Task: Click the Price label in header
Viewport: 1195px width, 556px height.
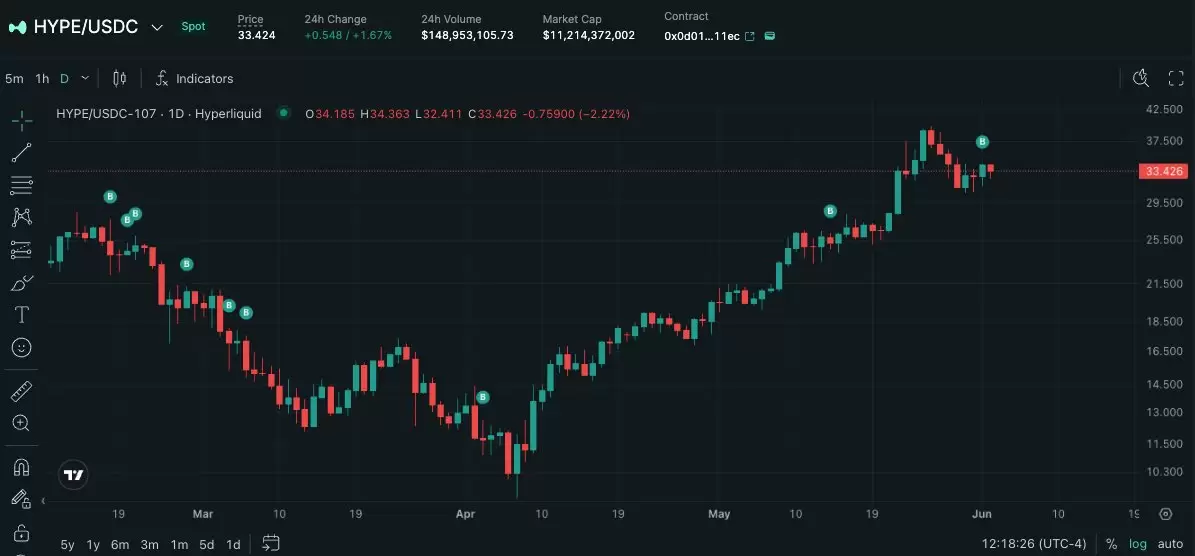Action: 251,19
